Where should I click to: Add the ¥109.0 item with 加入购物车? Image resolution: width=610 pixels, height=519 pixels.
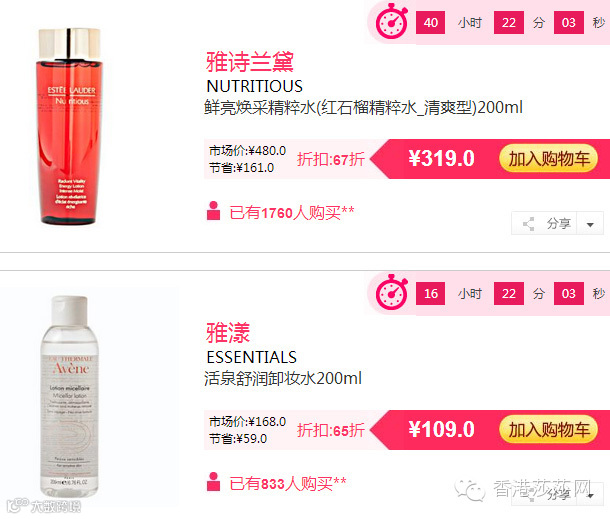coord(549,430)
